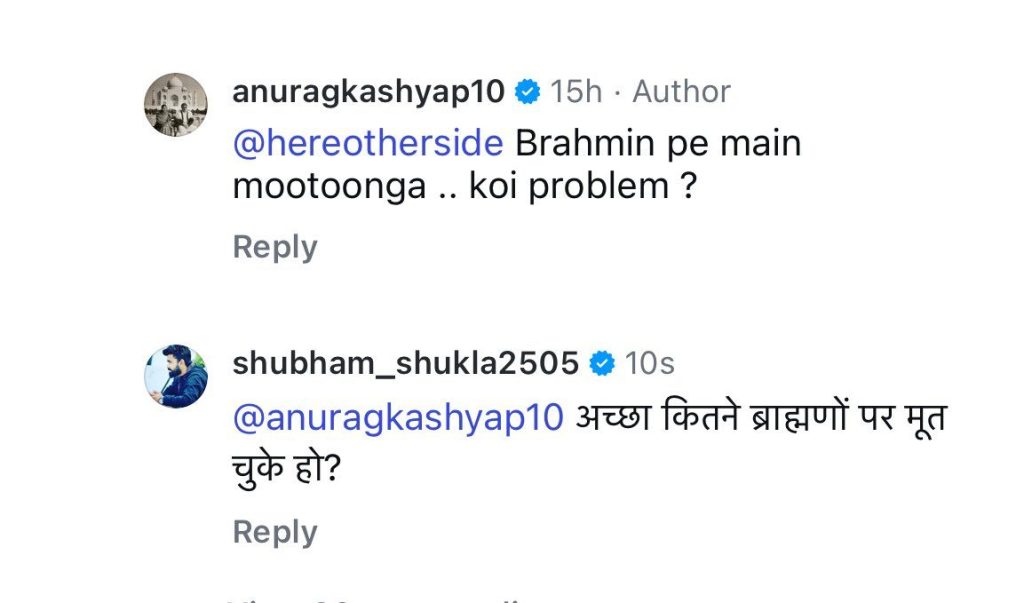Visit the shubham_shukla2505 username profile

(406, 364)
